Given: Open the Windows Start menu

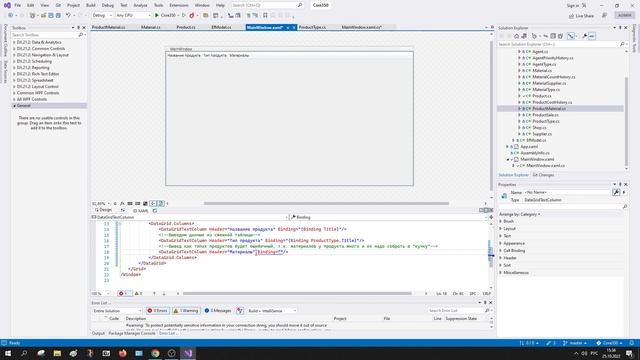Looking at the screenshot, I should tap(8, 353).
